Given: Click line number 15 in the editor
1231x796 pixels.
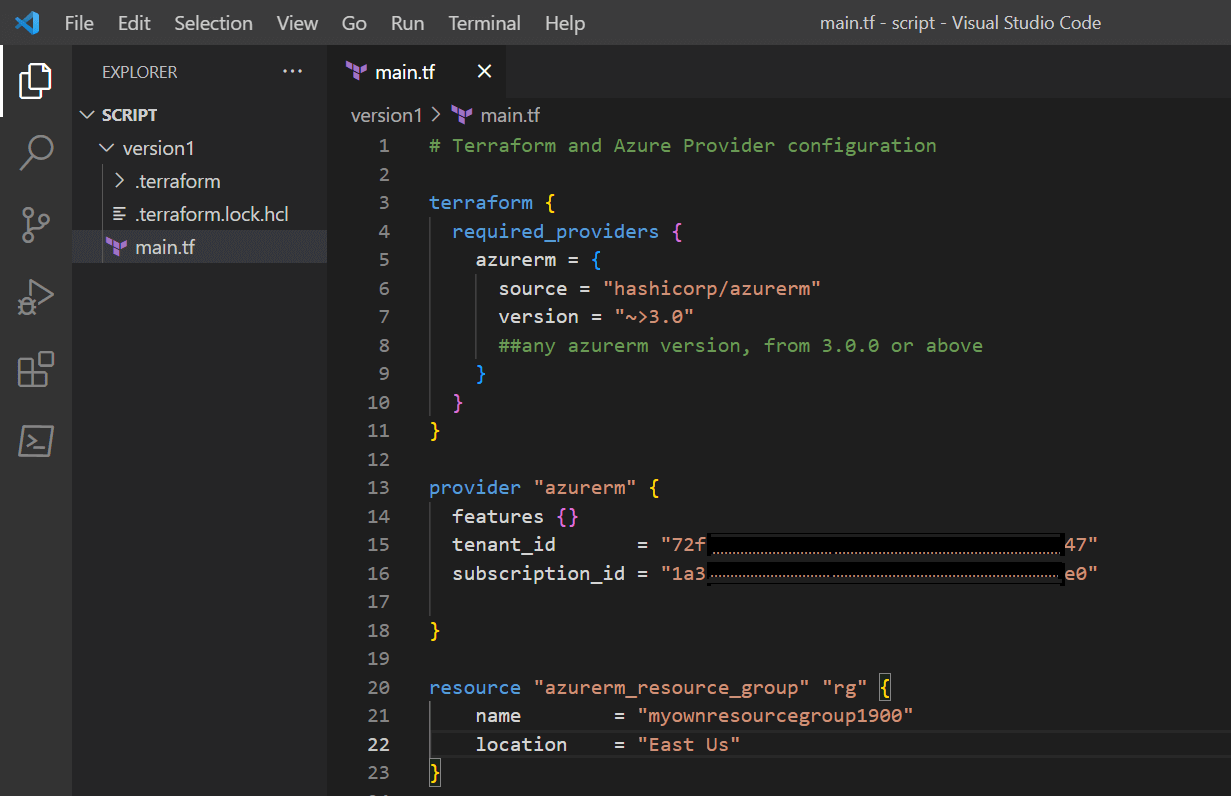Looking at the screenshot, I should pos(379,544).
